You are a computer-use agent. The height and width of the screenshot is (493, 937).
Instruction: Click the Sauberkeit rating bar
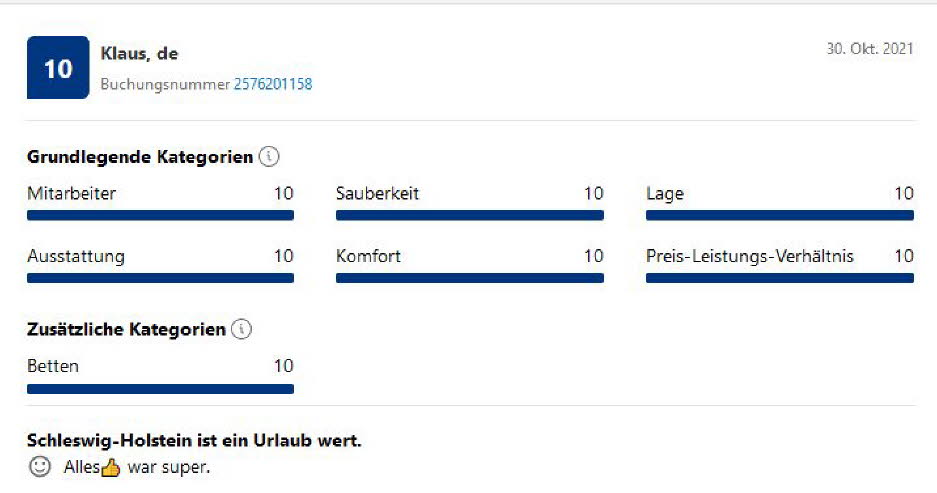click(x=470, y=215)
